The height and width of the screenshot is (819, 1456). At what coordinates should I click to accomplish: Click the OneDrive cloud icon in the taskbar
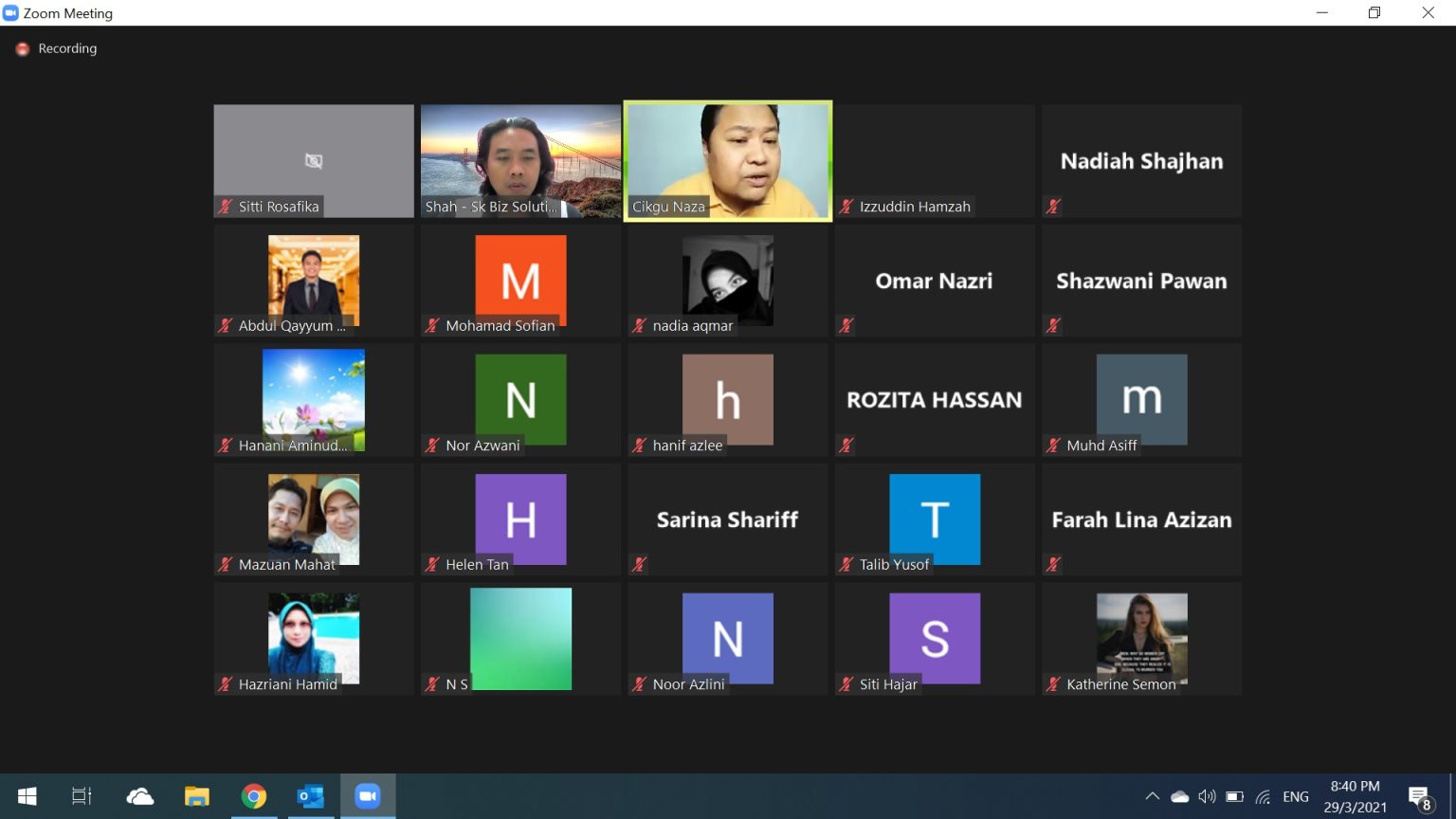140,796
